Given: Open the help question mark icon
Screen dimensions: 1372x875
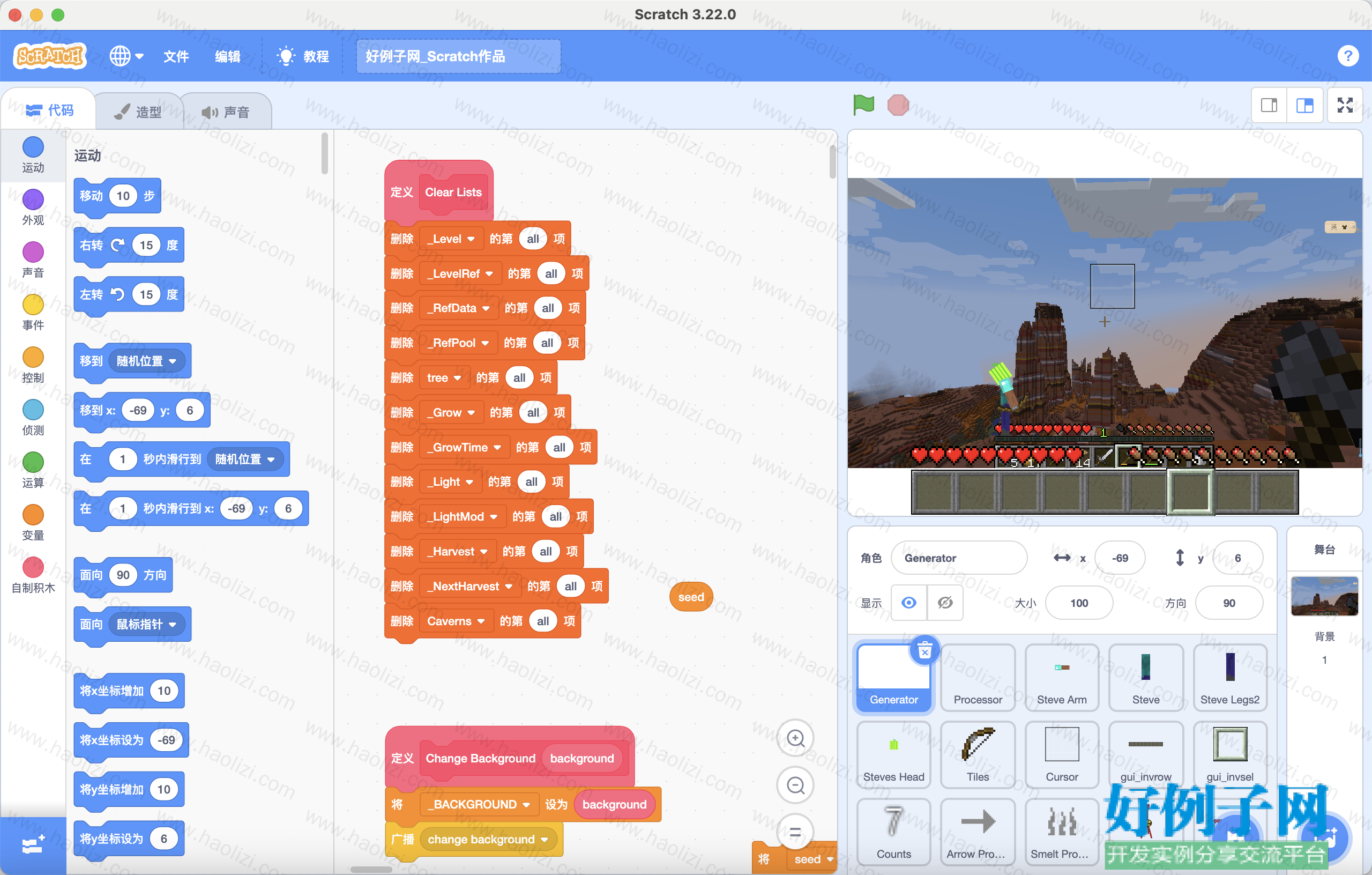Looking at the screenshot, I should point(1347,56).
